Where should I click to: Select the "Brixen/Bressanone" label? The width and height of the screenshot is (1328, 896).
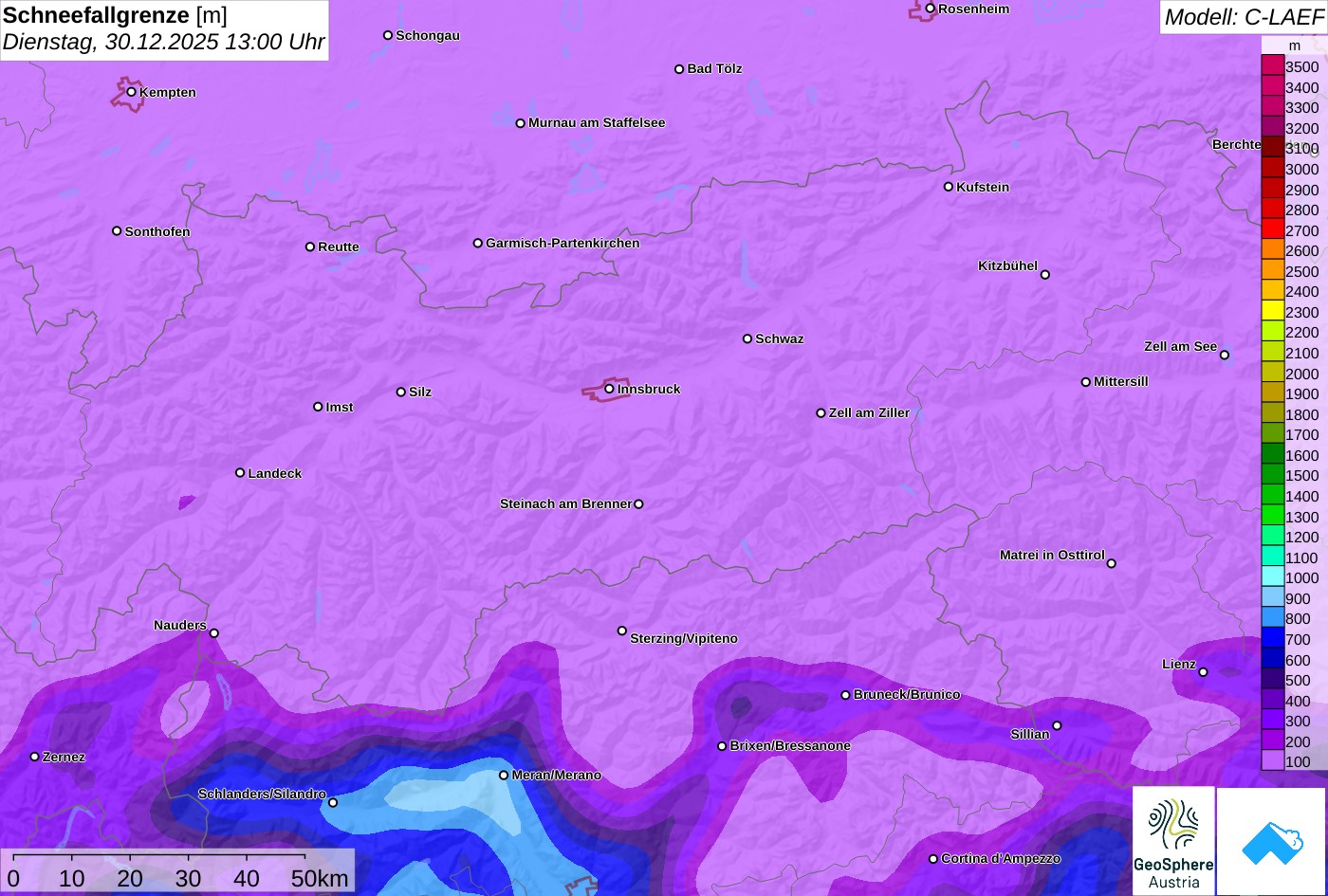coord(790,746)
